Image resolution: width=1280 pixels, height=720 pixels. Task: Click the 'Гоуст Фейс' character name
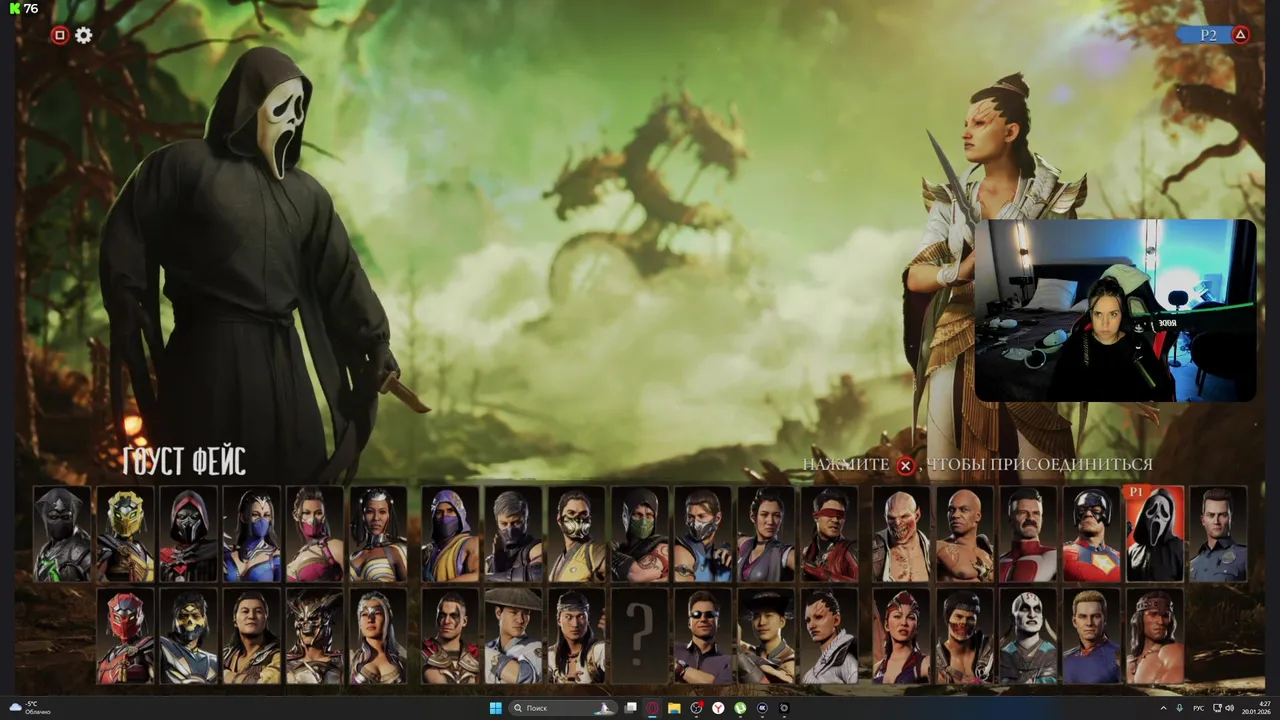[184, 461]
